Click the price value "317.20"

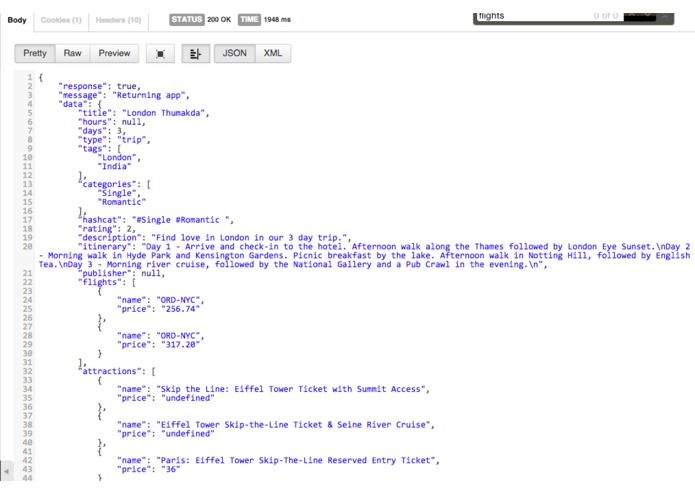click(180, 345)
